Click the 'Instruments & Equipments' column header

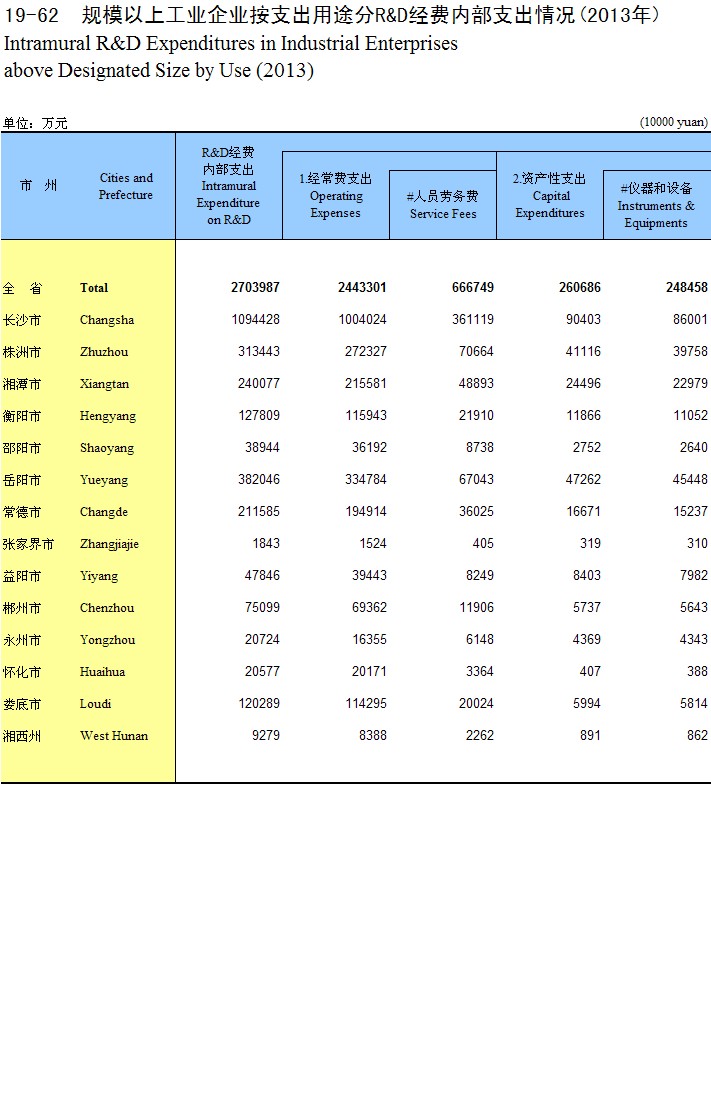point(656,206)
